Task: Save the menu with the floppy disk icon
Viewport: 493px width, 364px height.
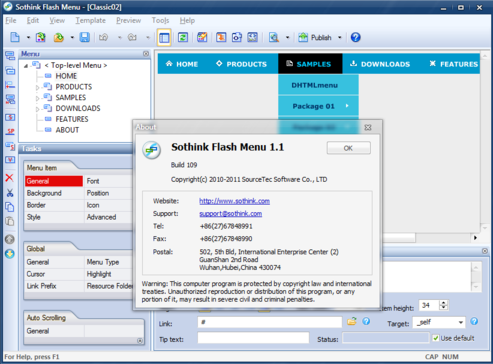Action: pos(85,37)
